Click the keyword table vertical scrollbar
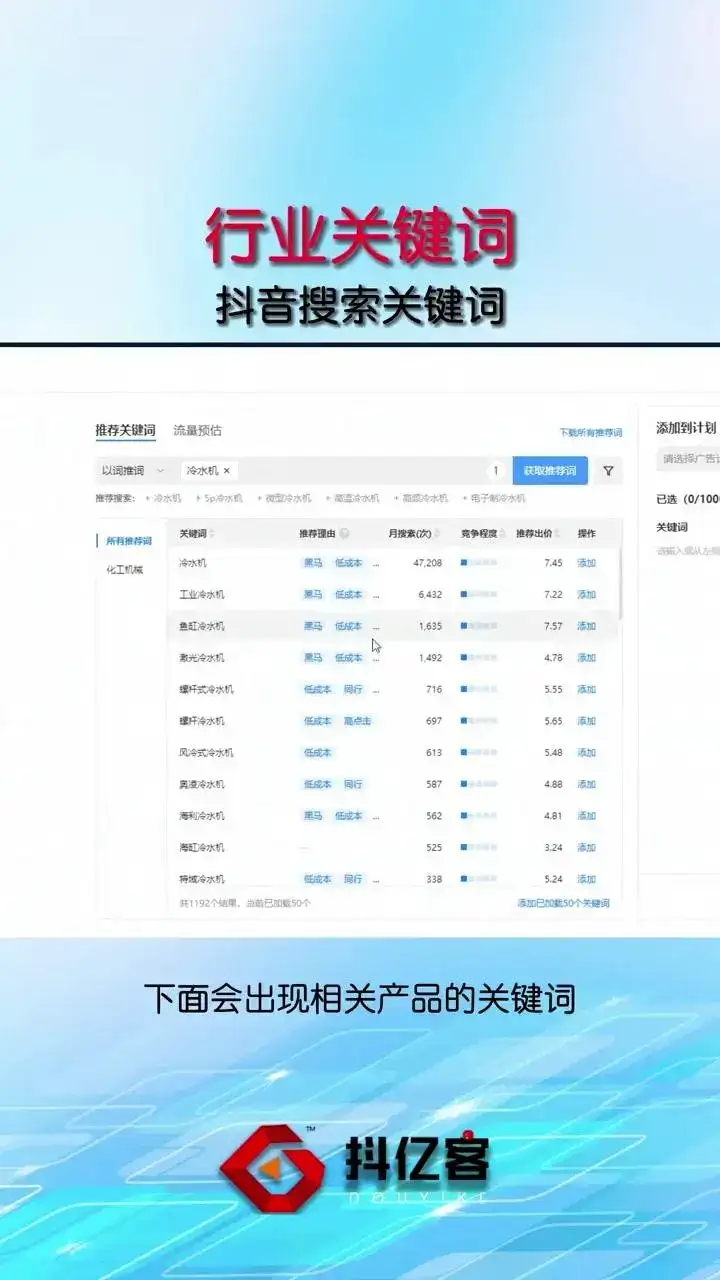This screenshot has width=720, height=1280. tap(620, 585)
